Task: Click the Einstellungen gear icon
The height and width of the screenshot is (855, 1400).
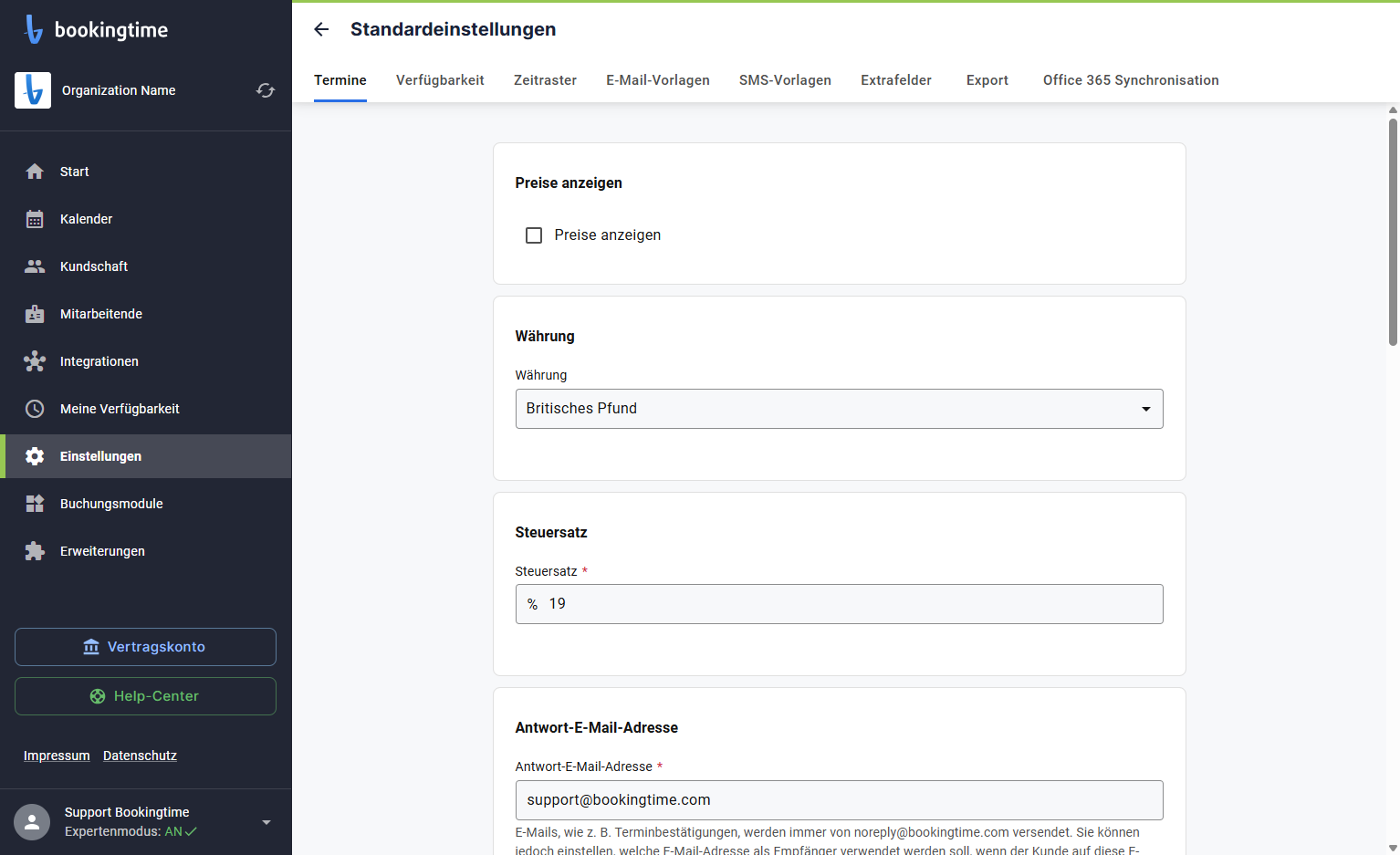Action: point(35,456)
